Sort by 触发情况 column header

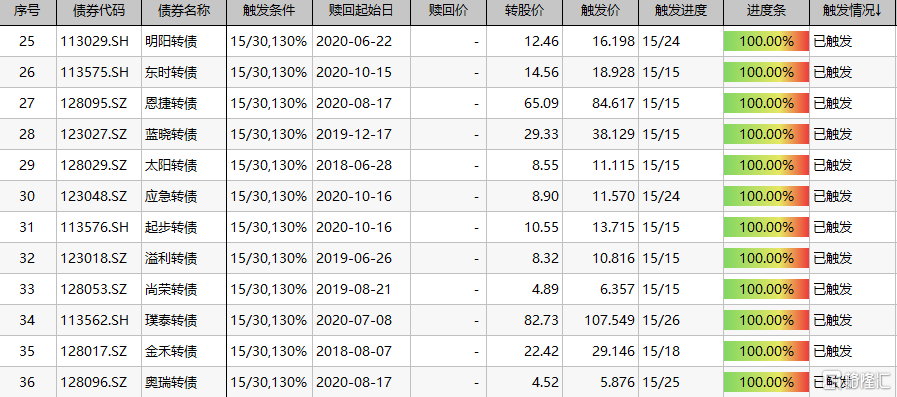coord(853,11)
